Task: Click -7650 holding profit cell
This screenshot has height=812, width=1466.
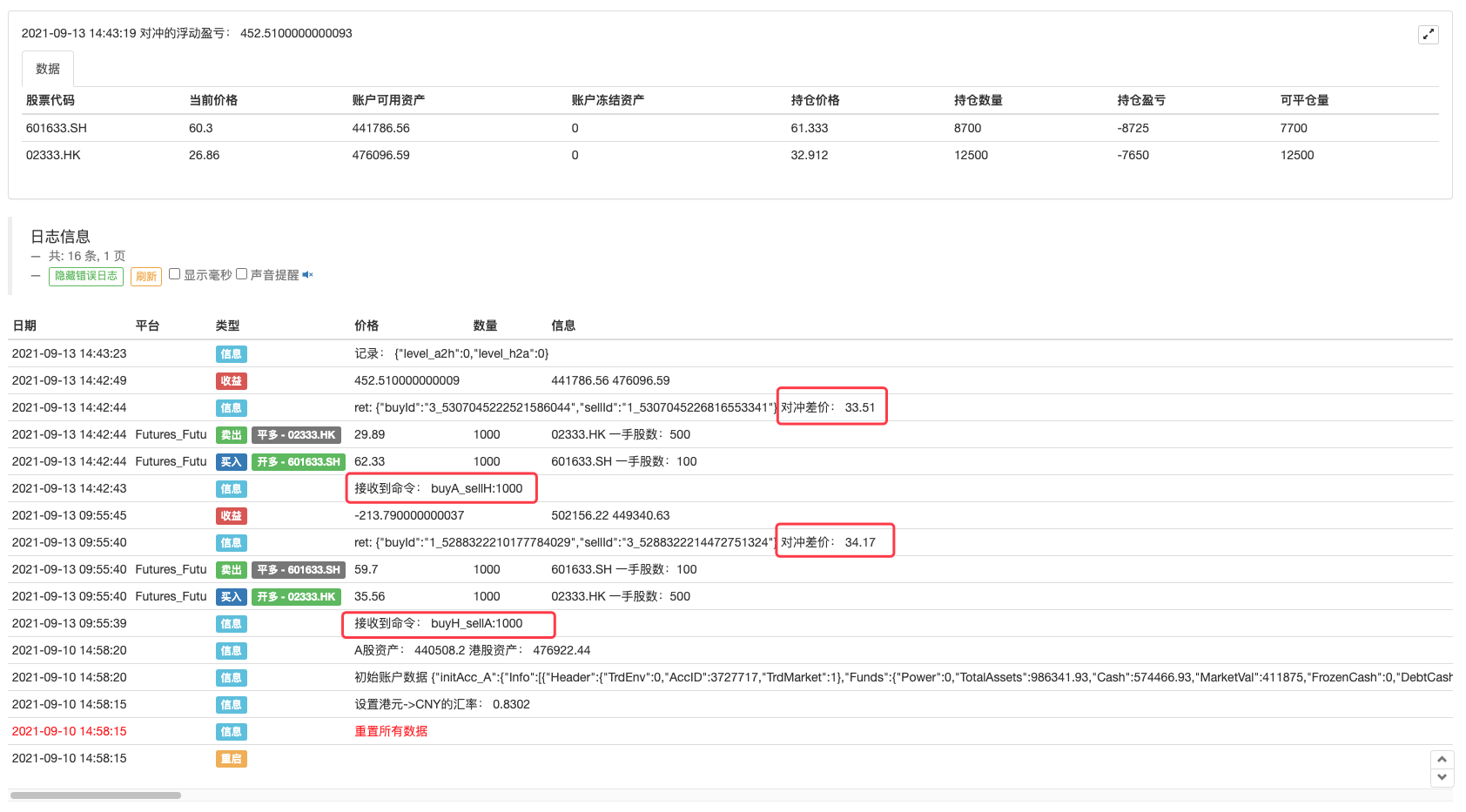Action: click(1133, 155)
